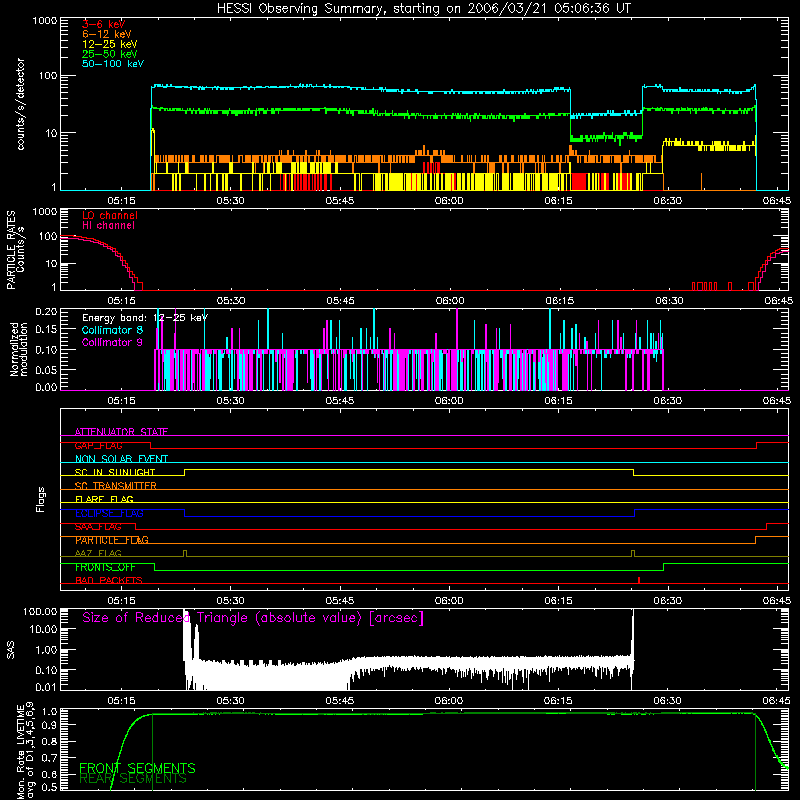Click the SAA_FLAG label

pos(98,527)
